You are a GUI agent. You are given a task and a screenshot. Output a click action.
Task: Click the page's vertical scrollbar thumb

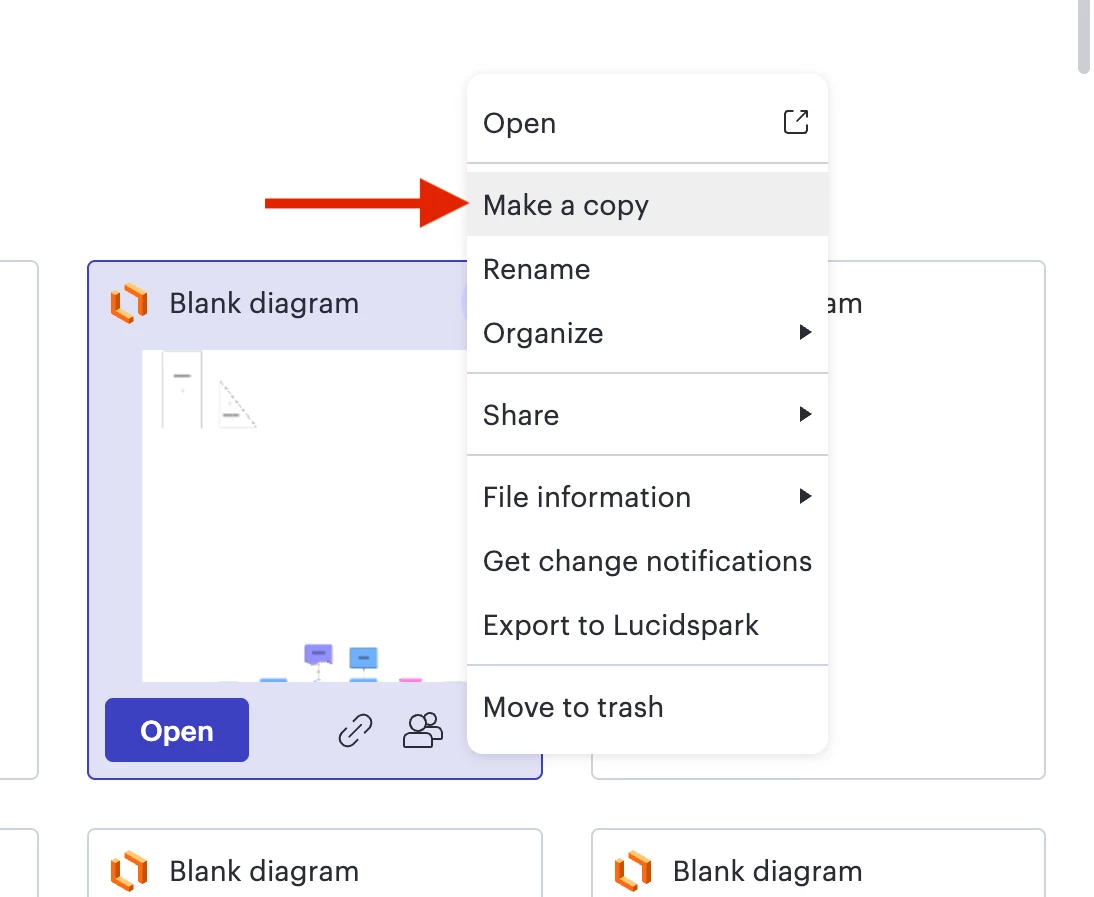click(1084, 35)
